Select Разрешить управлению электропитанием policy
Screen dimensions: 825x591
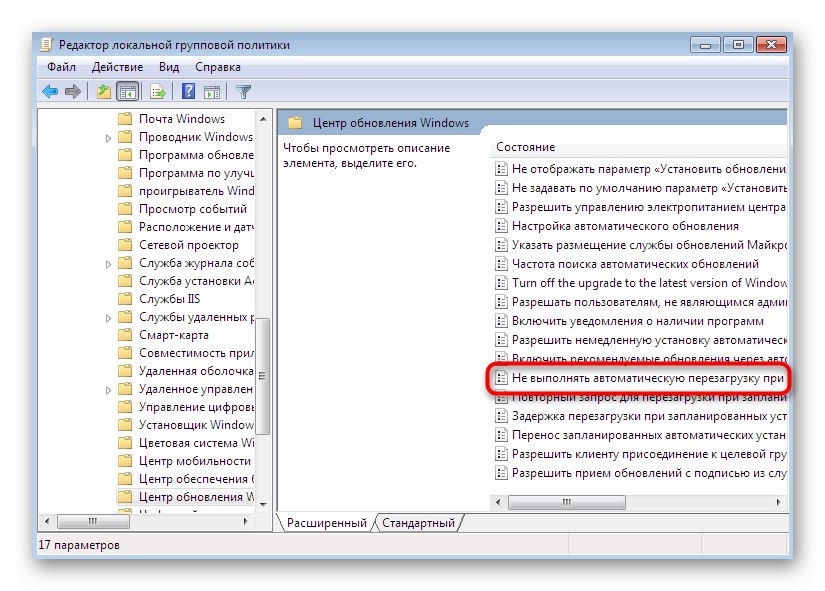(x=648, y=207)
